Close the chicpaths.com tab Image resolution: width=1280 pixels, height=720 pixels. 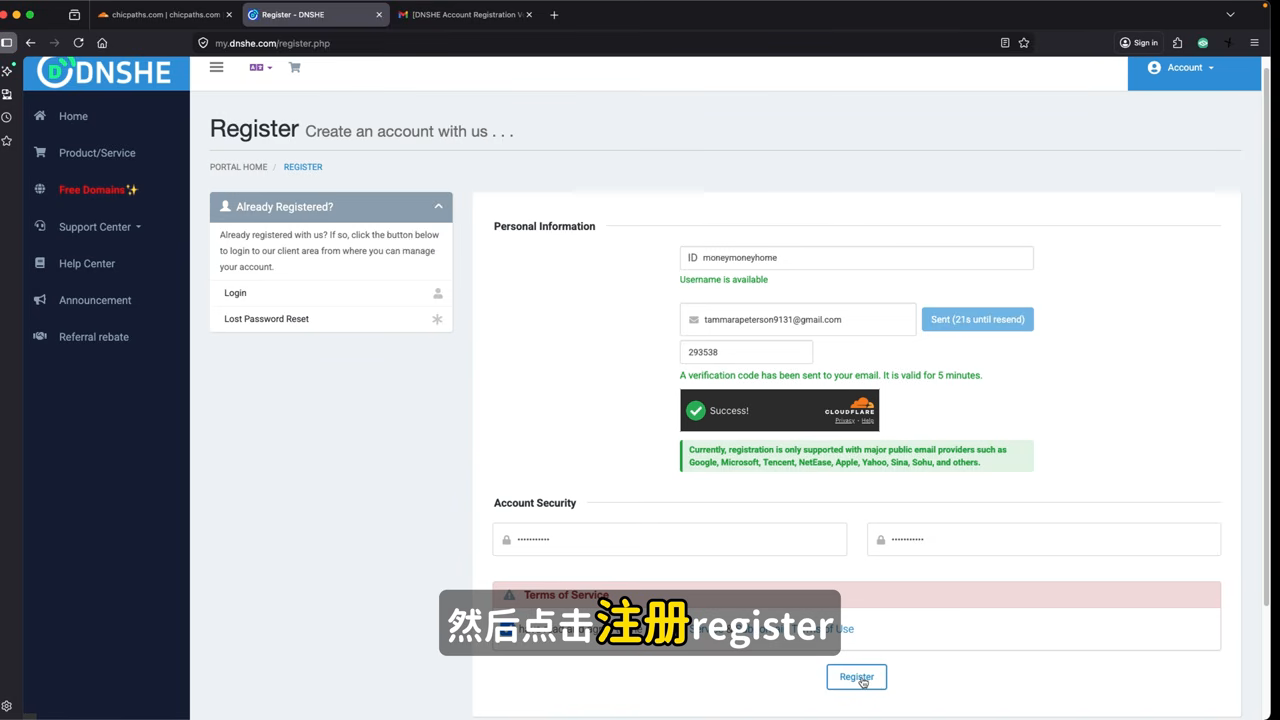[x=229, y=15]
